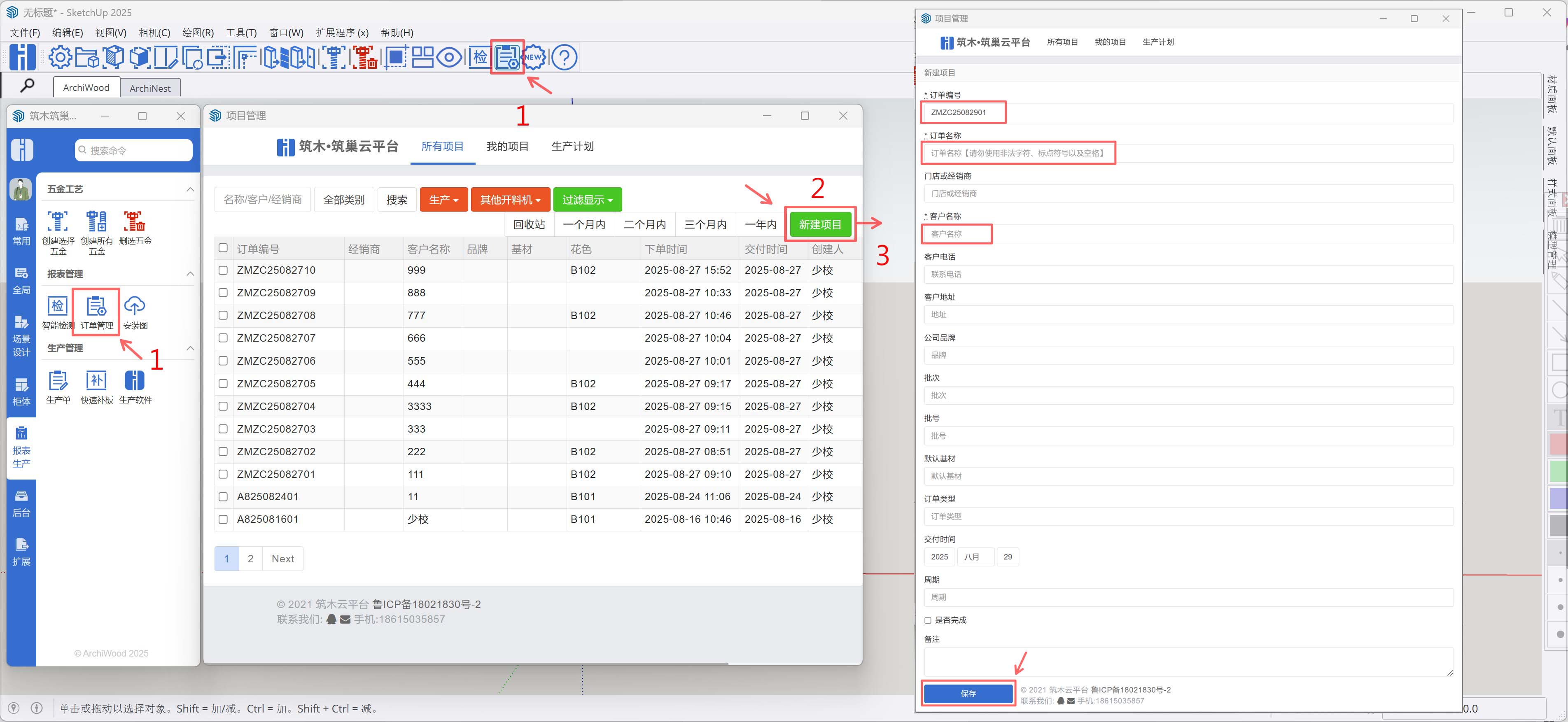Collapse the 五金工艺 section
This screenshot has width=1568, height=722.
pos(190,189)
